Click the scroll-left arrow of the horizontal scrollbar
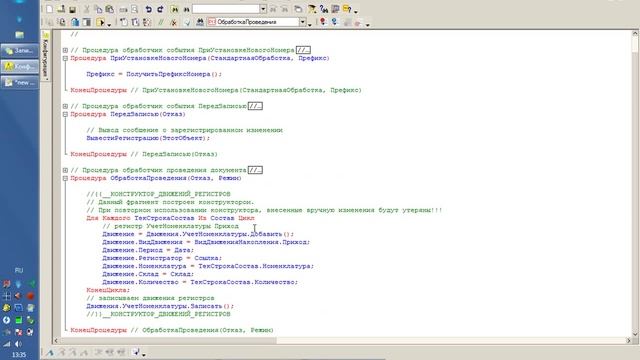The image size is (640, 360). coord(56,340)
